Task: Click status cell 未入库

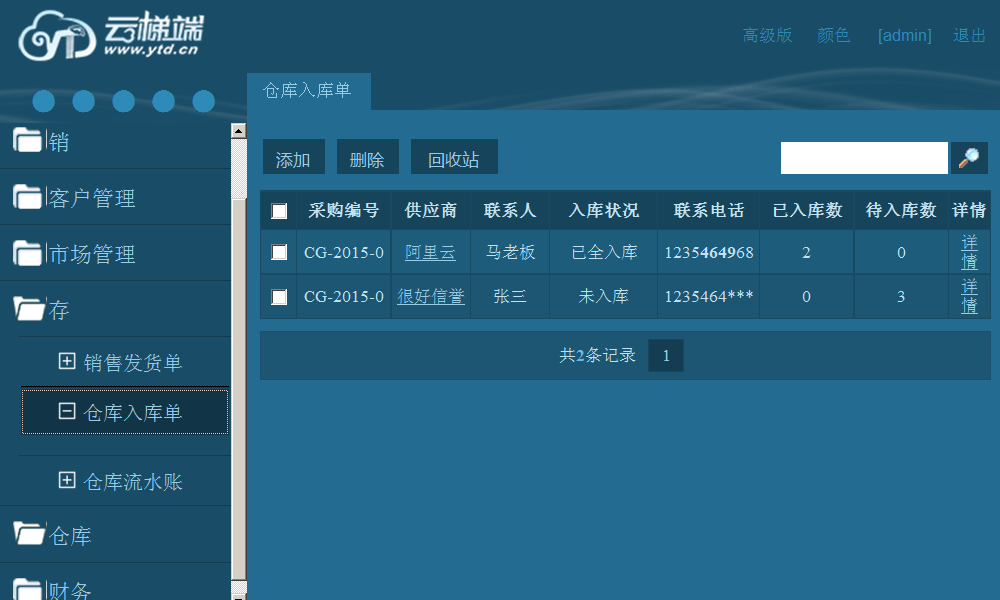Action: [603, 296]
